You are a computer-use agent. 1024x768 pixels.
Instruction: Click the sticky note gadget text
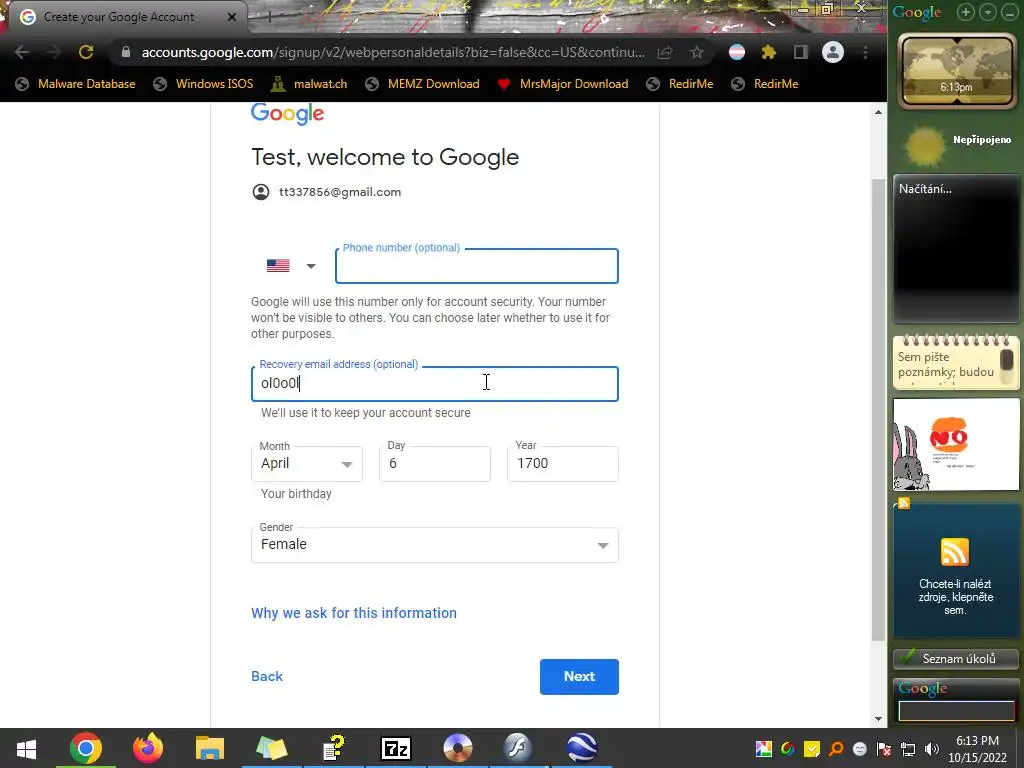pos(946,364)
